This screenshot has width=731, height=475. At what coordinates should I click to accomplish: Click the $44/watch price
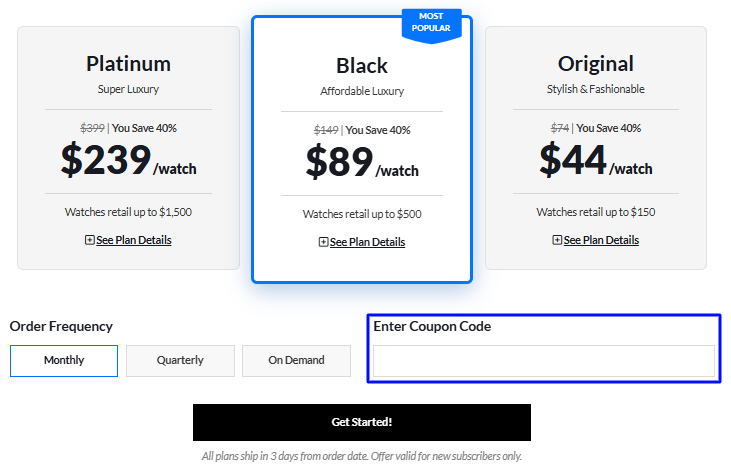click(596, 161)
